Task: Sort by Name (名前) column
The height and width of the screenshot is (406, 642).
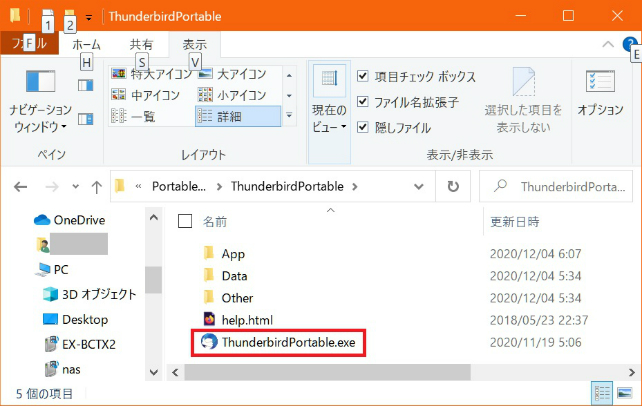Action: pos(215,222)
